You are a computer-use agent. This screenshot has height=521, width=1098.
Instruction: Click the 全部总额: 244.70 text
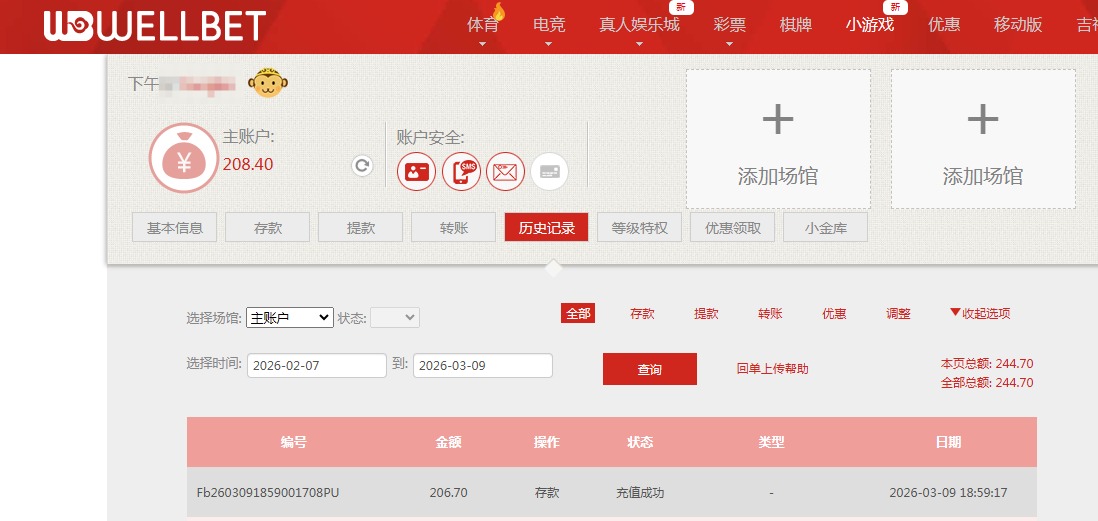tap(987, 383)
